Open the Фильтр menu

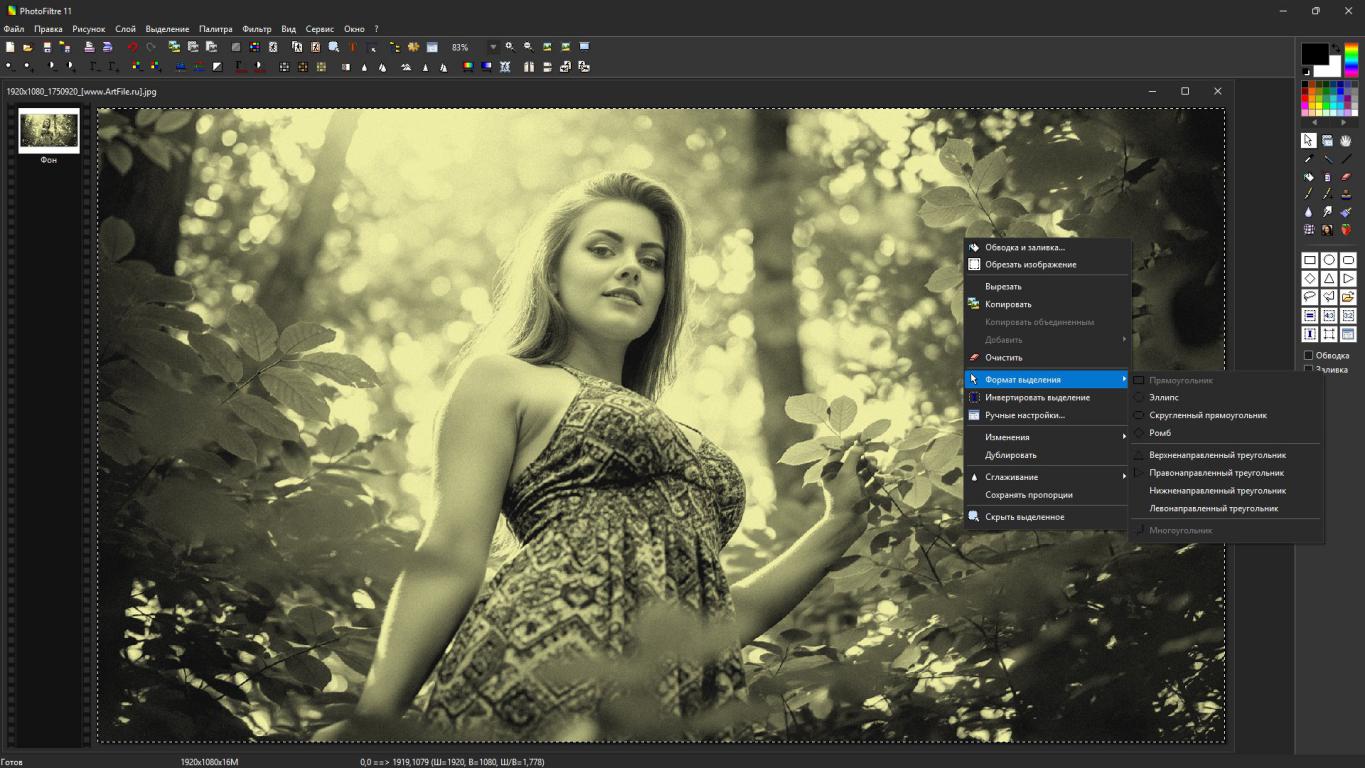point(257,29)
